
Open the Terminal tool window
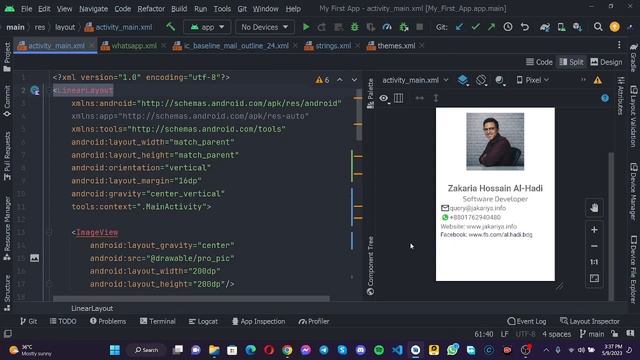coord(158,321)
